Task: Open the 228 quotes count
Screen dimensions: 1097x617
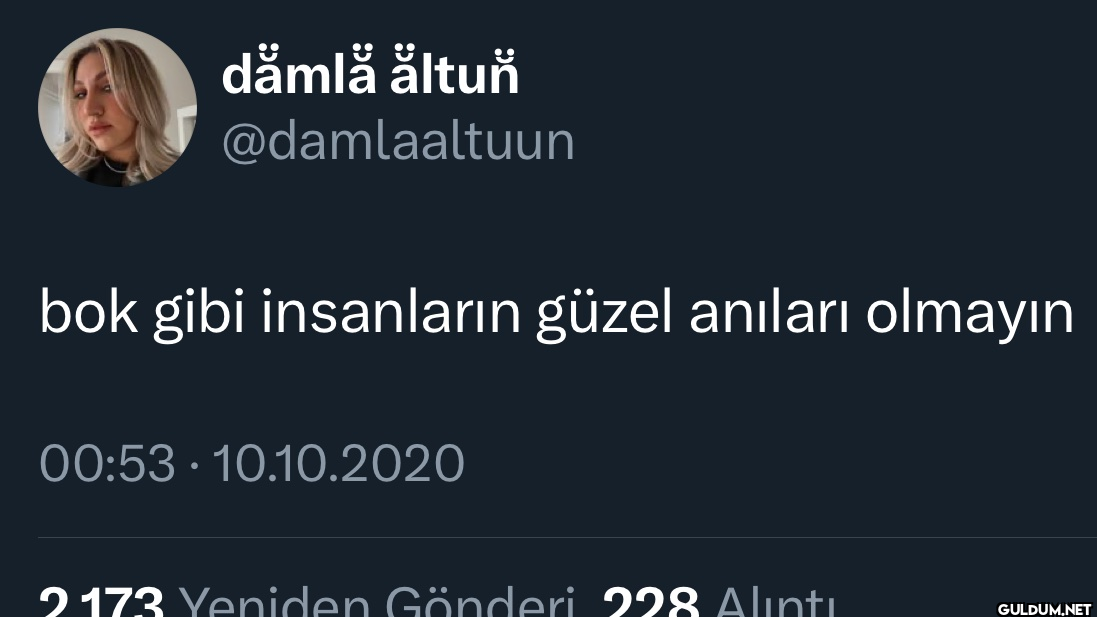Action: pos(650,602)
